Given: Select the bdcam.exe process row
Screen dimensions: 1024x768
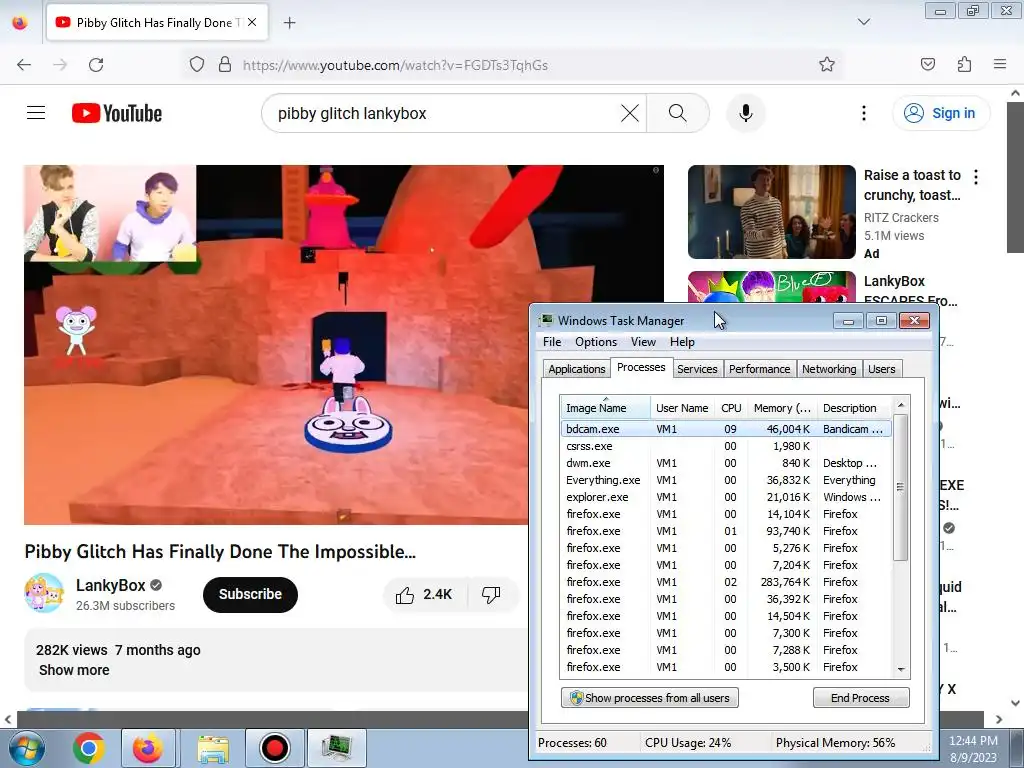Looking at the screenshot, I should click(726, 429).
